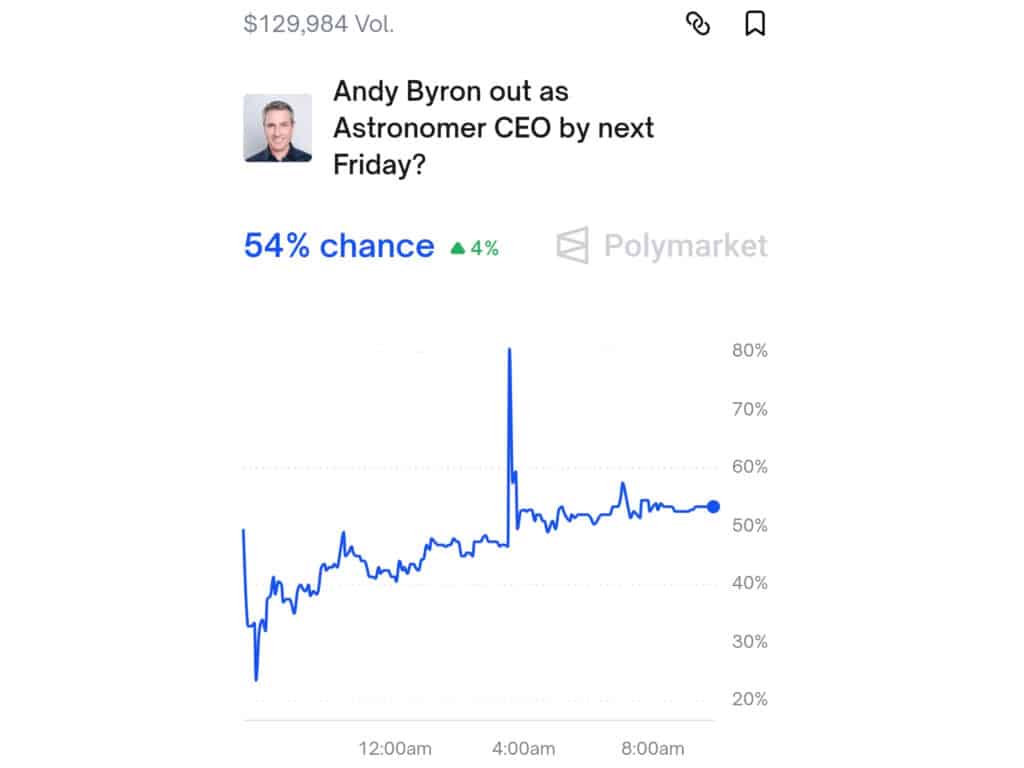Select the current endpoint dot on chart
Viewport: 1024px width, 768px height.
click(713, 507)
